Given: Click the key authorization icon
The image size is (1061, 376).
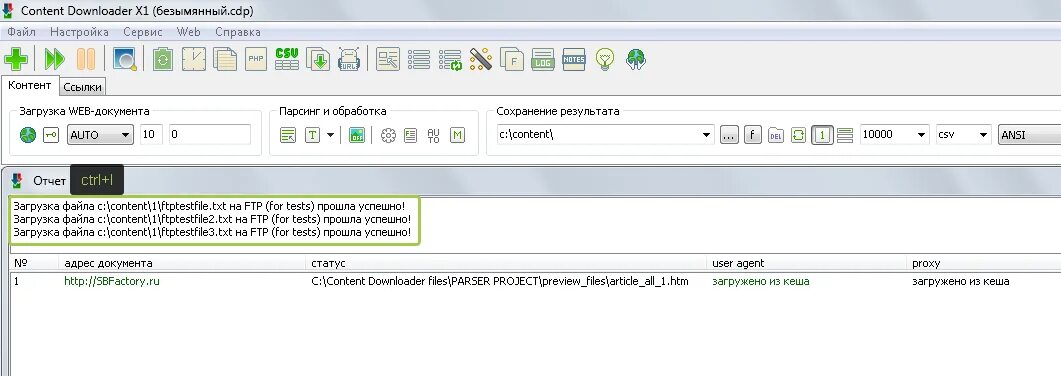Looking at the screenshot, I should coord(51,135).
